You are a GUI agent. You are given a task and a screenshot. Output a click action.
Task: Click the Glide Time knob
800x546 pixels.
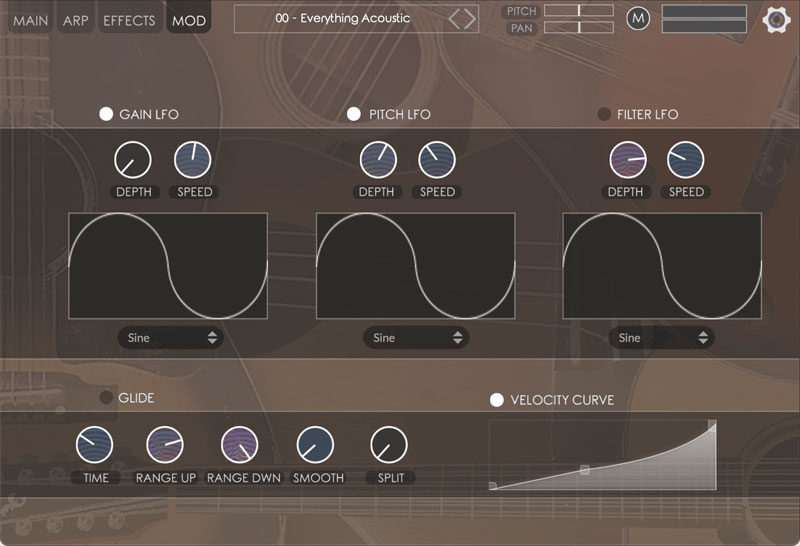click(x=95, y=445)
